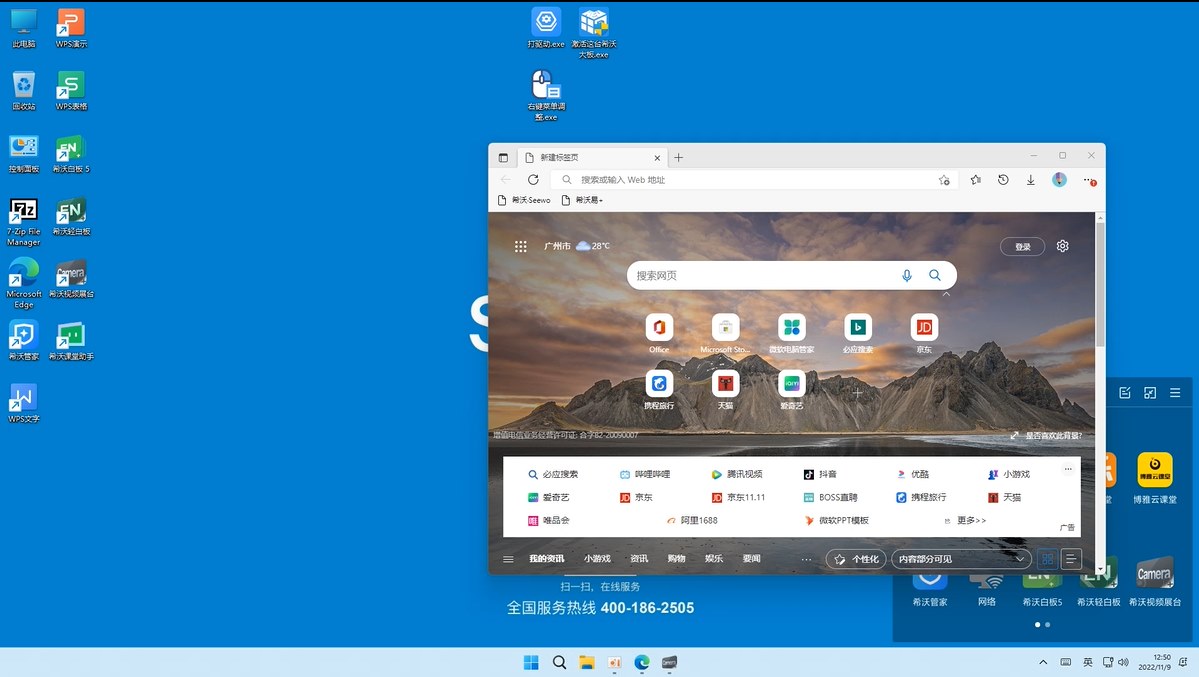Image resolution: width=1199 pixels, height=677 pixels.
Task: Open the Downloads icon in Edge toolbar
Action: click(1031, 180)
